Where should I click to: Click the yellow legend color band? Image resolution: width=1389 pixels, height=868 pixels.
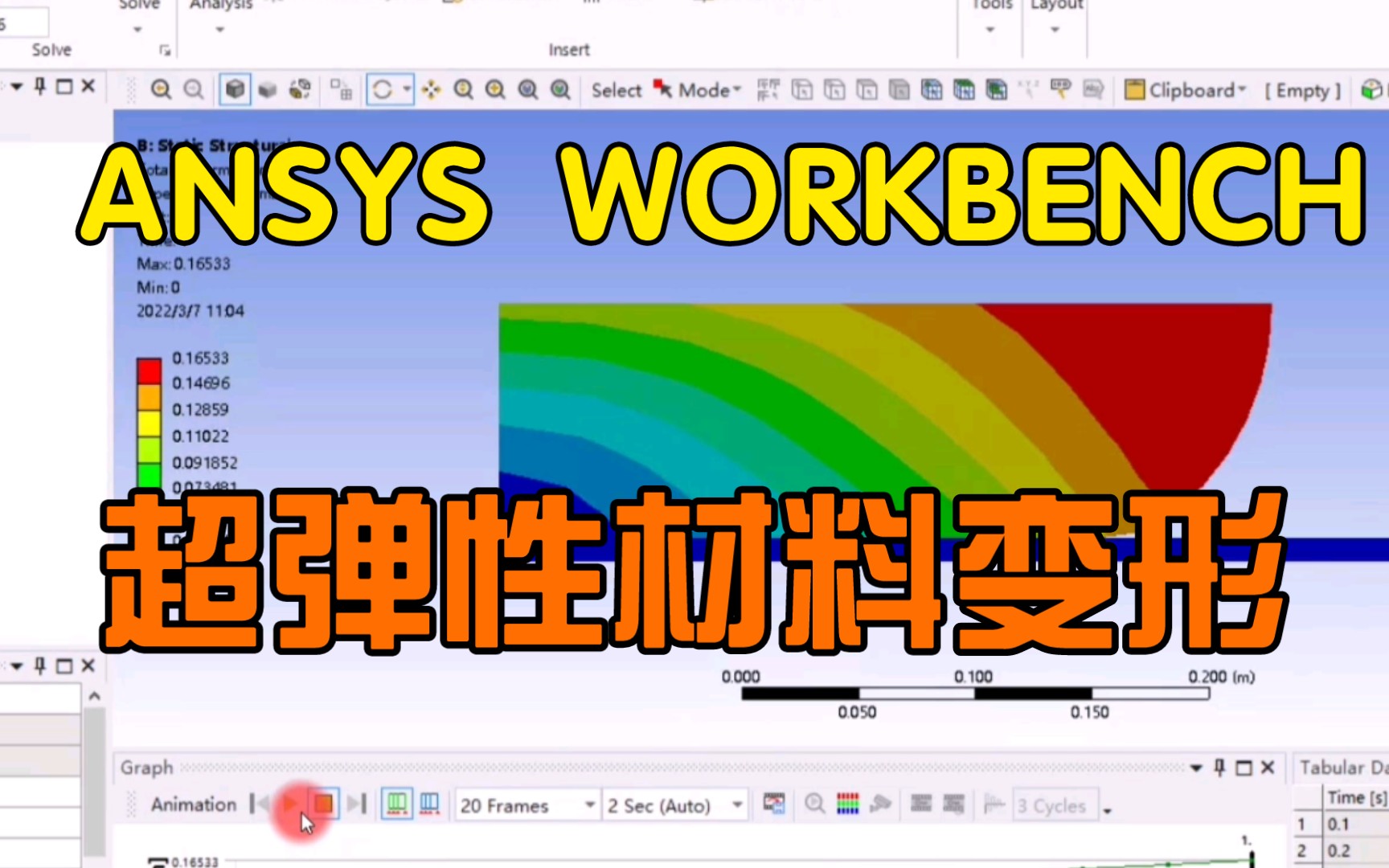pos(149,424)
